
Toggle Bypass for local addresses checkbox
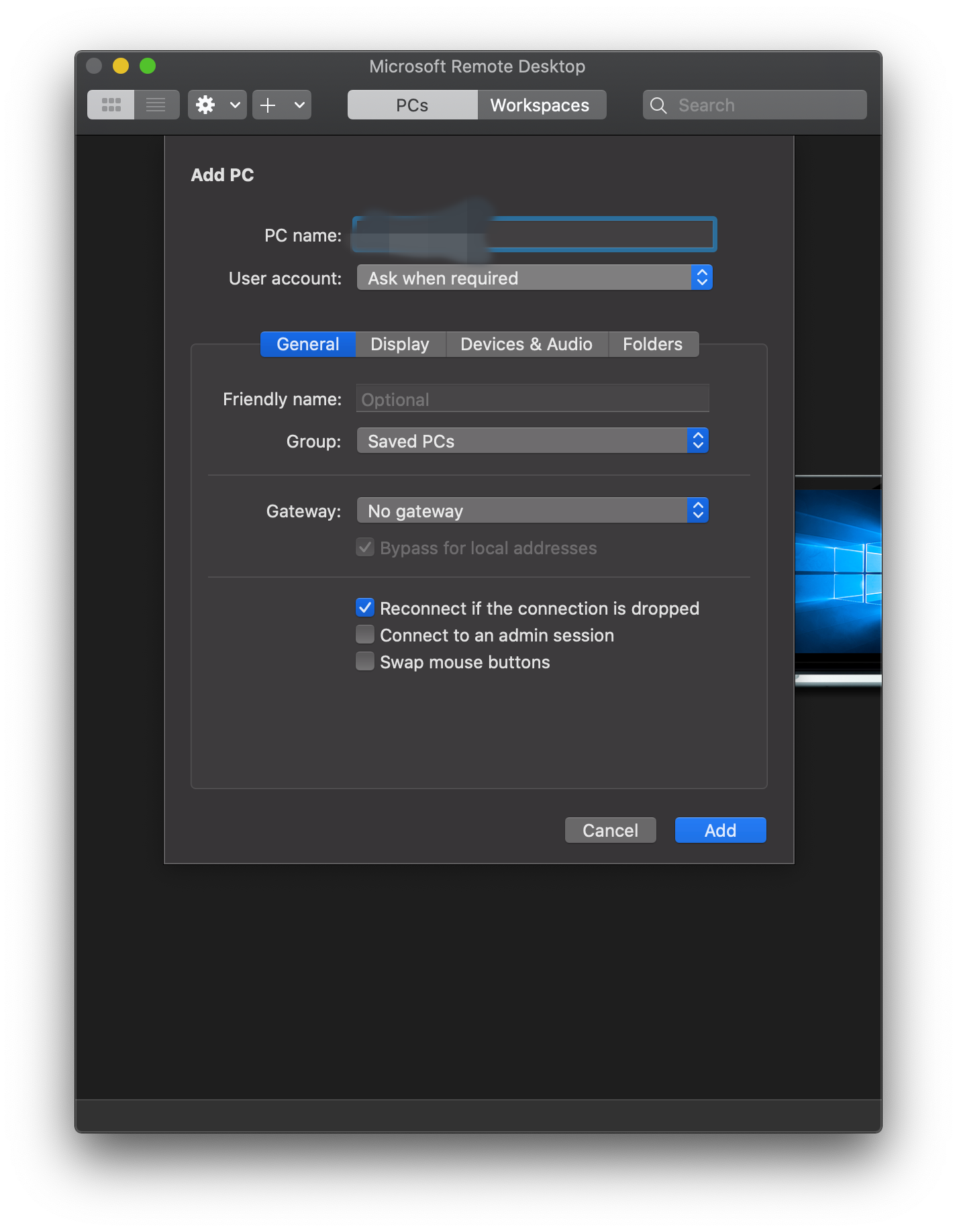pos(365,548)
